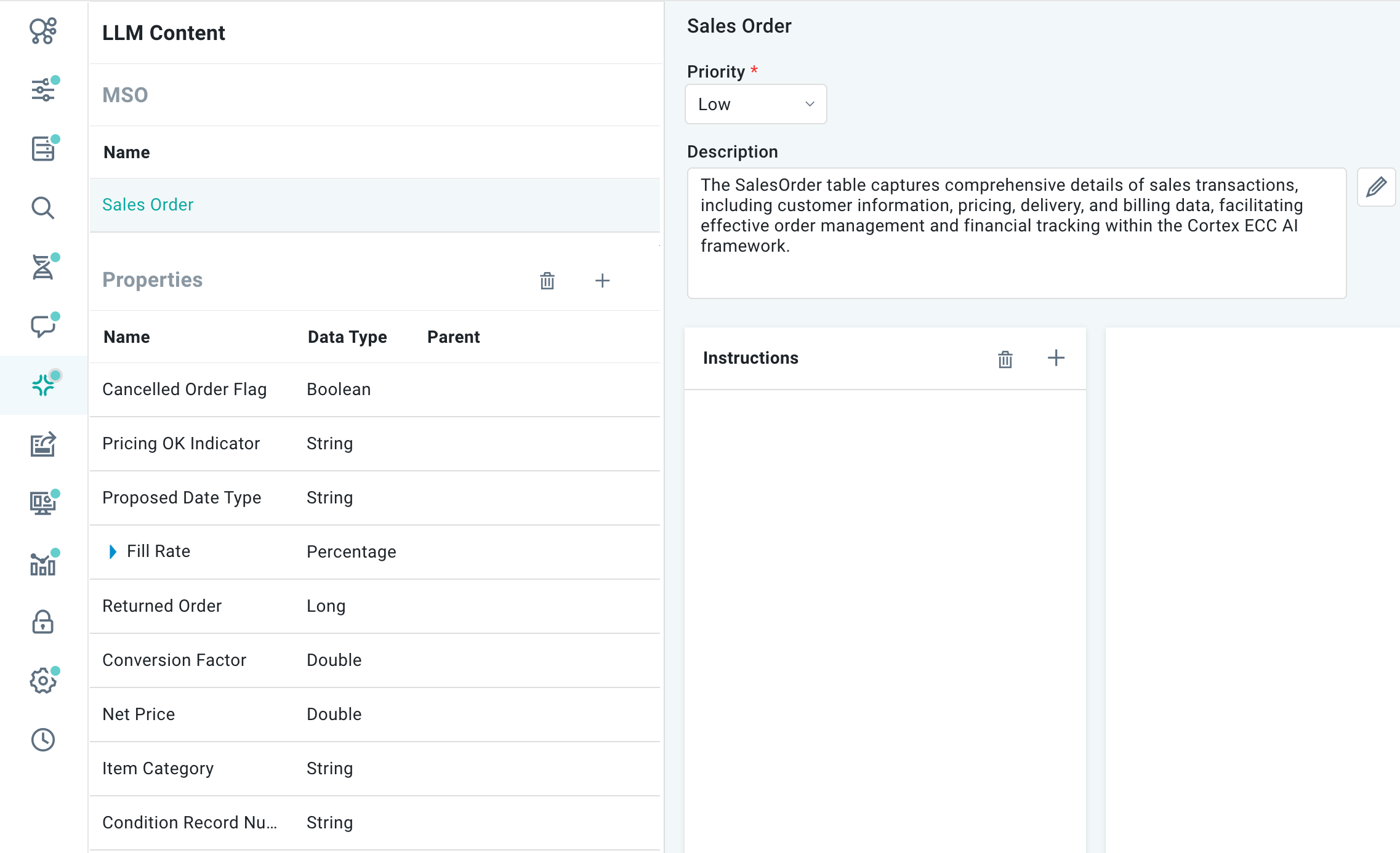
Task: Open the sliders configuration sidebar icon
Action: point(43,90)
